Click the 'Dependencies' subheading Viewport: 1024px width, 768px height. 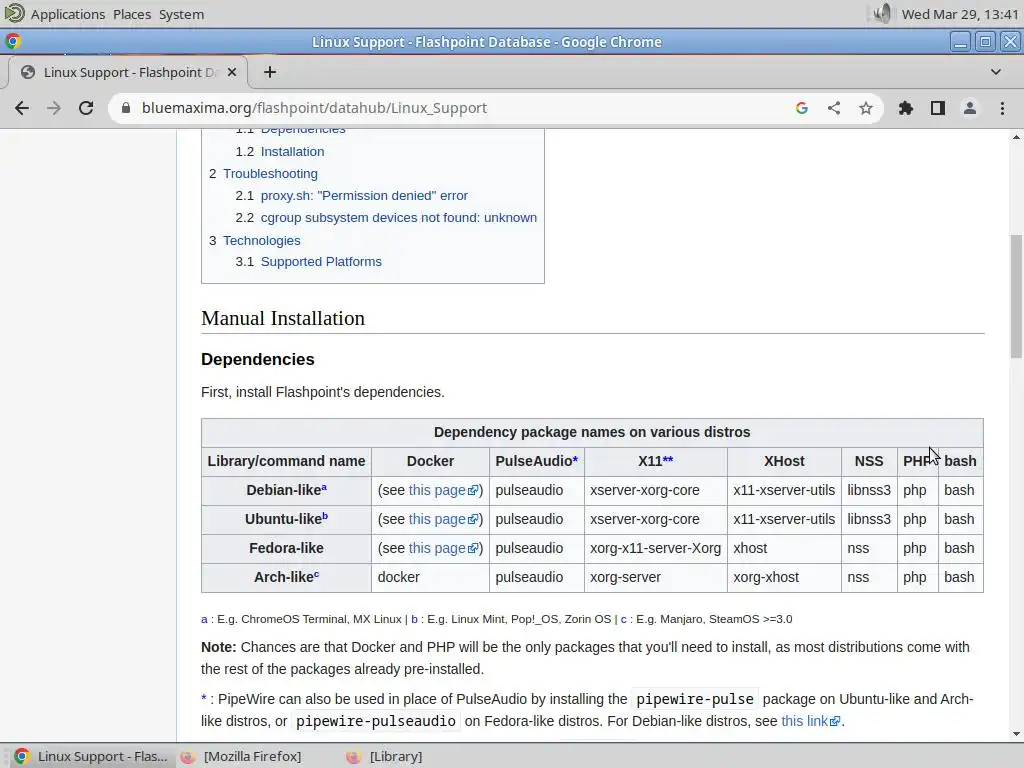(x=257, y=359)
